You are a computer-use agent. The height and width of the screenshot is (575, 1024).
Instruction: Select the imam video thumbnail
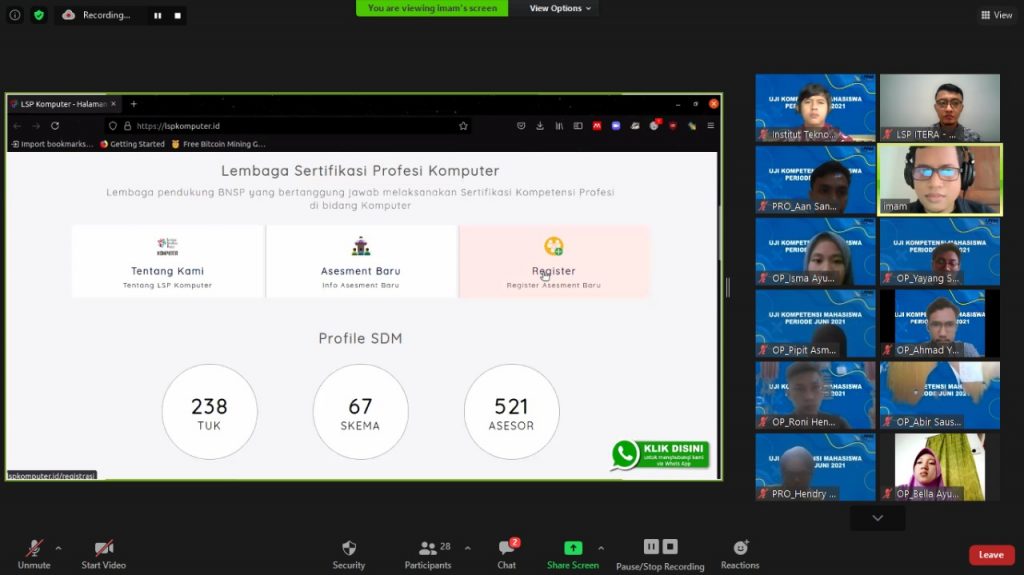pyautogui.click(x=940, y=180)
